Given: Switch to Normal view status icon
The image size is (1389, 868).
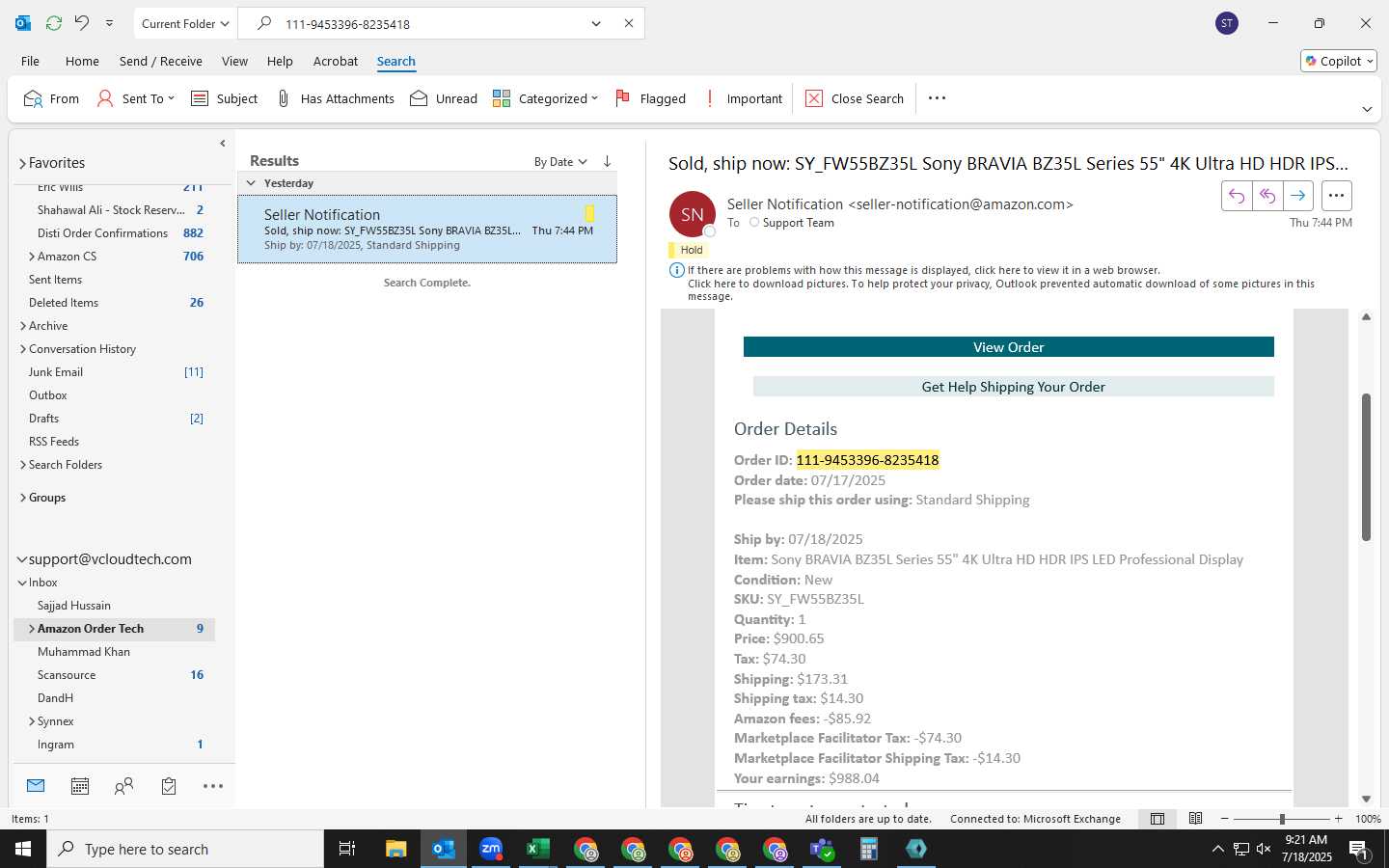Looking at the screenshot, I should pos(1157,819).
